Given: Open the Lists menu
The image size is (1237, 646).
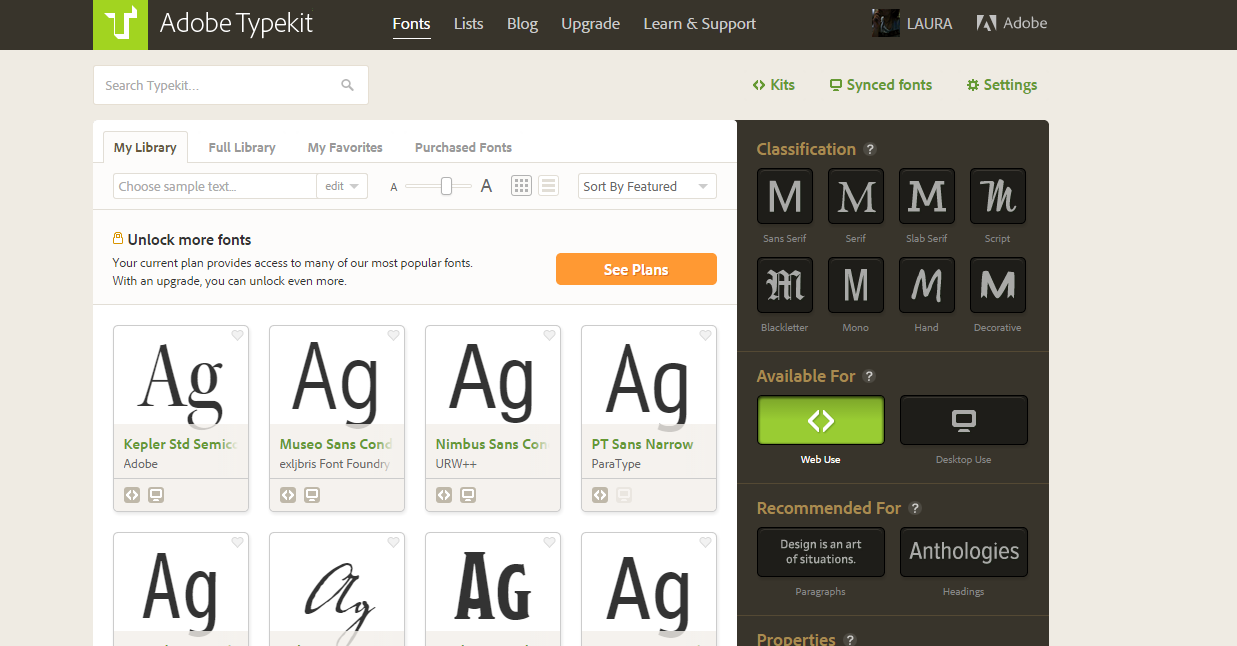Looking at the screenshot, I should point(469,23).
